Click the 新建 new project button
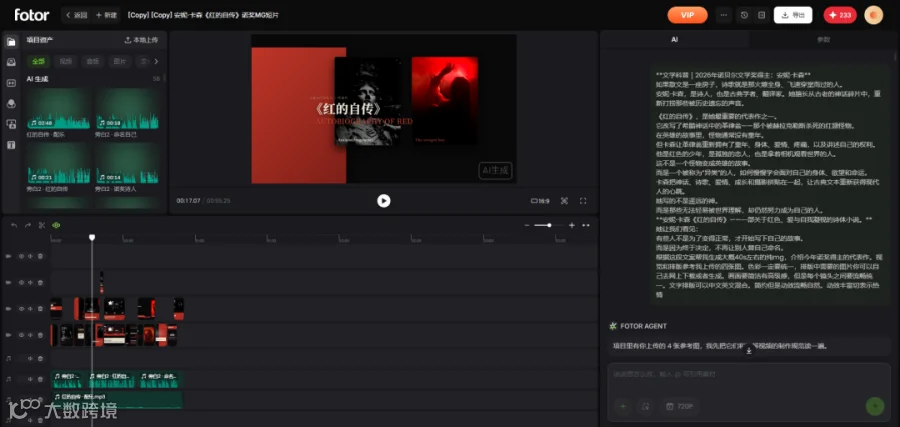The width and height of the screenshot is (900, 427). tap(106, 15)
